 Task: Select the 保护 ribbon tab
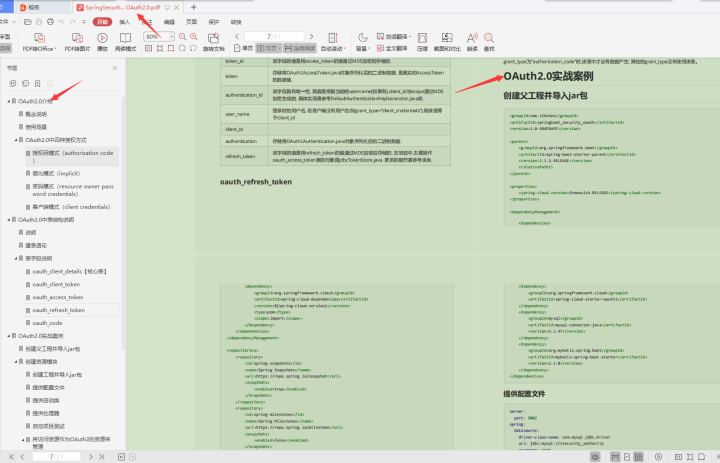point(214,22)
